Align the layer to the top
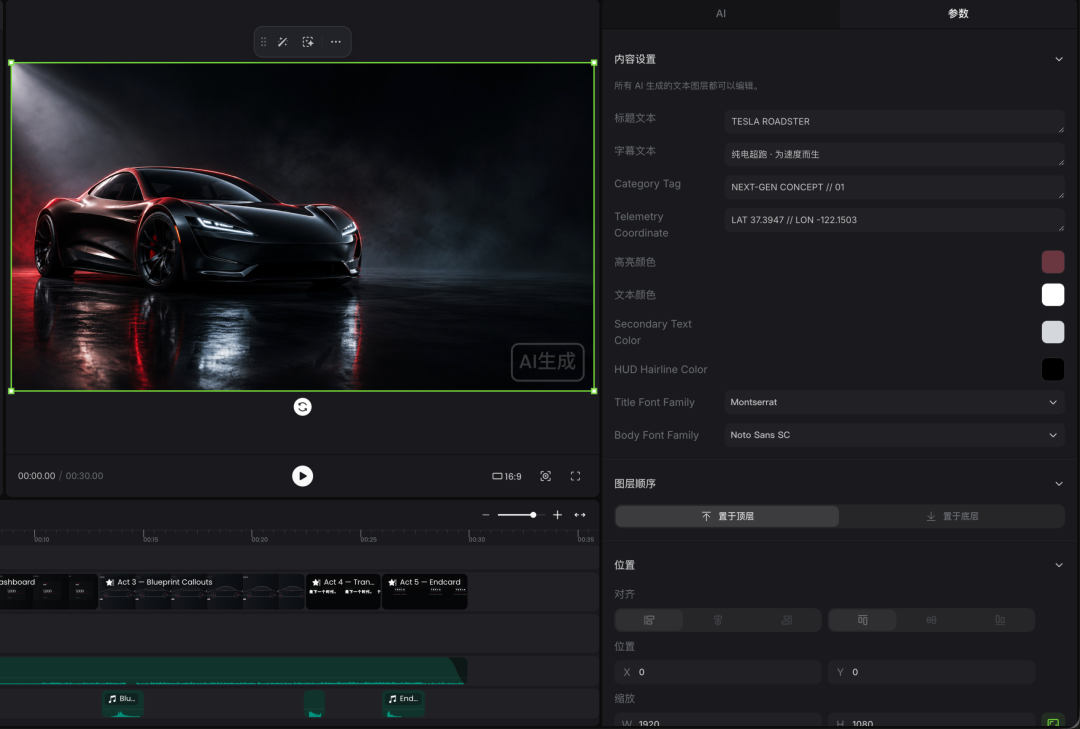The image size is (1080, 729). point(862,620)
